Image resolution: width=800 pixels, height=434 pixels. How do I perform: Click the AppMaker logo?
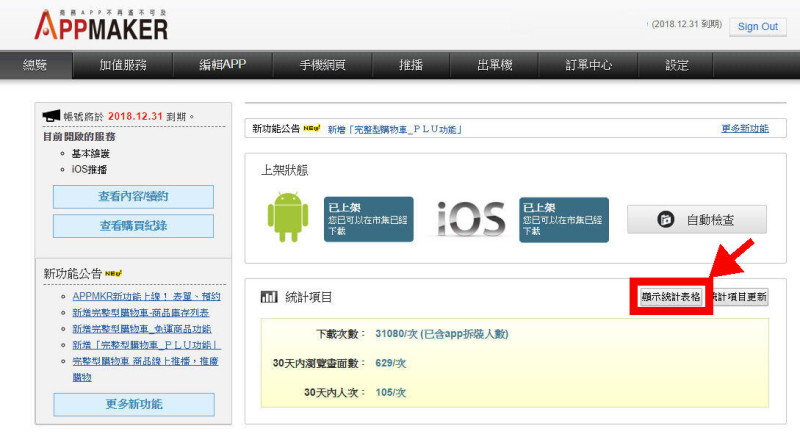[x=101, y=23]
